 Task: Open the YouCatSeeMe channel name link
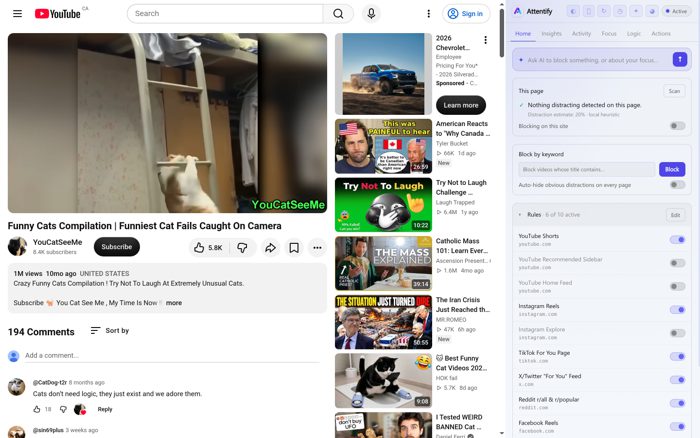pyautogui.click(x=58, y=242)
